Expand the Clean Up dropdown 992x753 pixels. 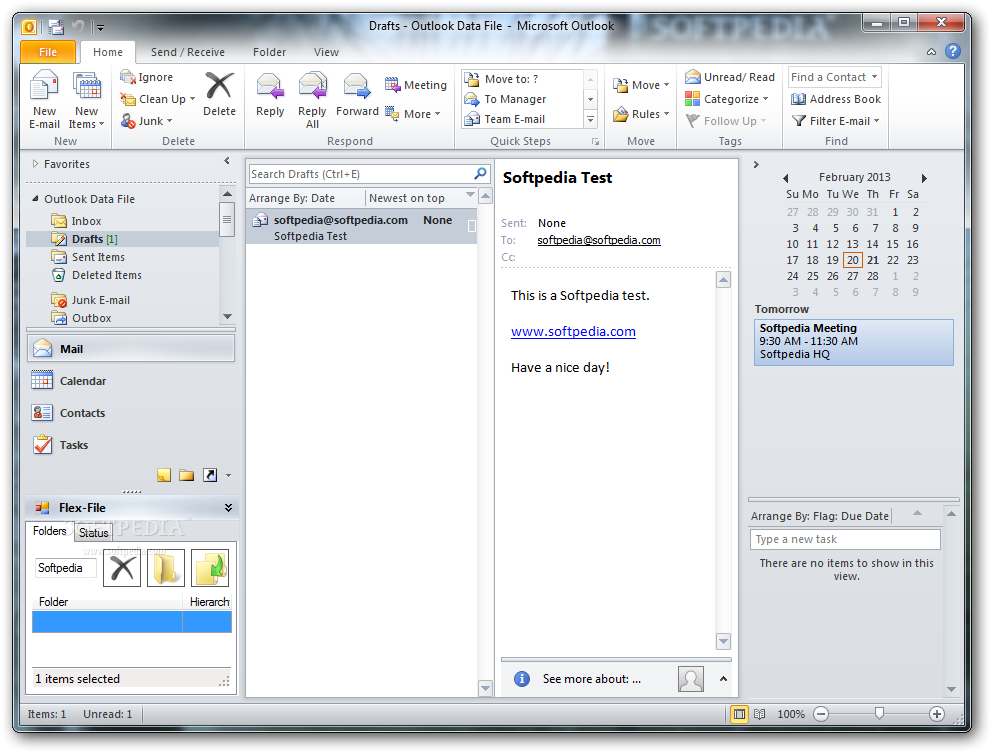point(192,99)
